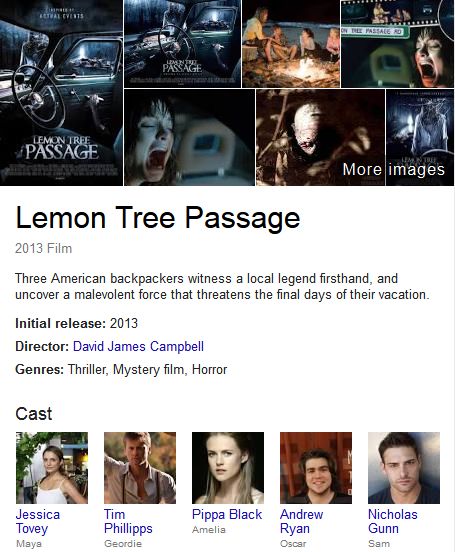Open Nicholas Gunn name link
Screen dimensions: 455x552
tap(393, 521)
